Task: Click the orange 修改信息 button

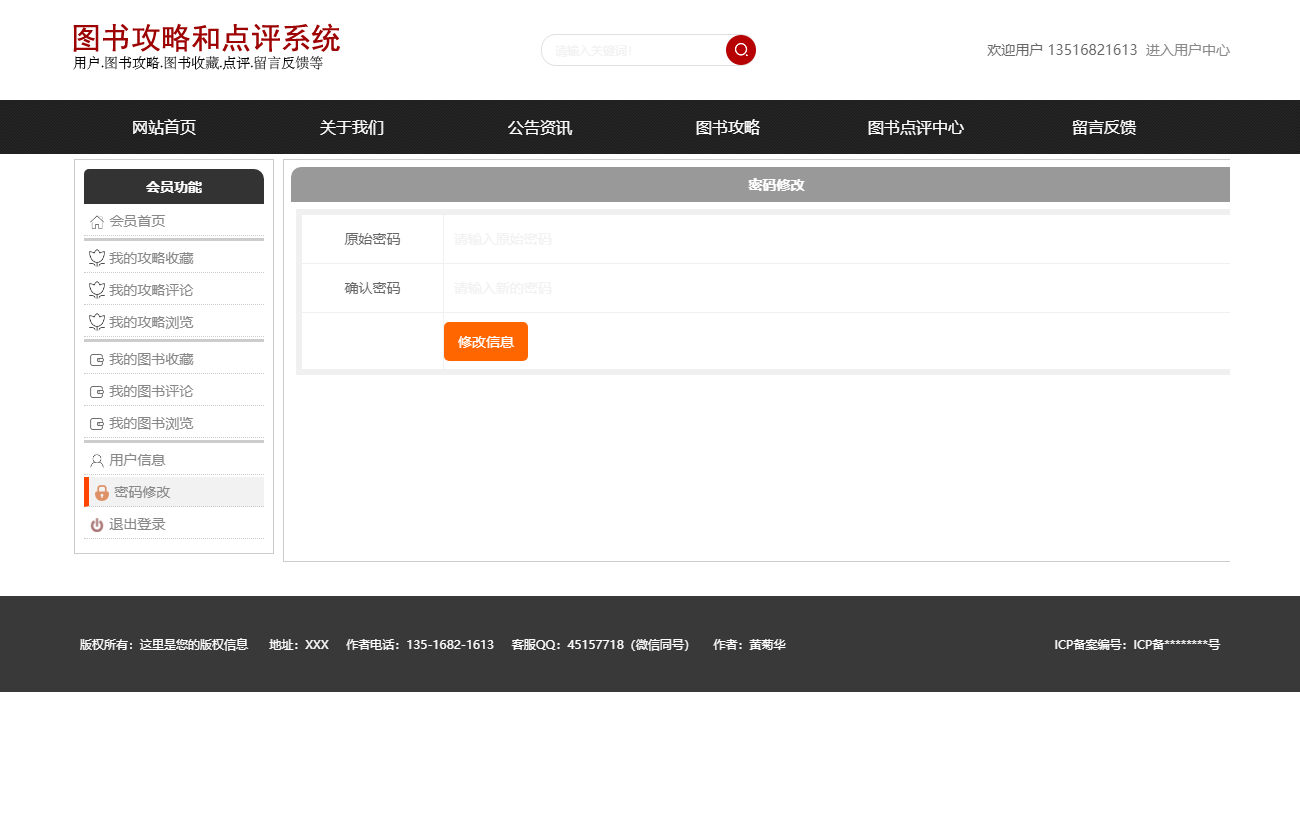Action: 486,342
